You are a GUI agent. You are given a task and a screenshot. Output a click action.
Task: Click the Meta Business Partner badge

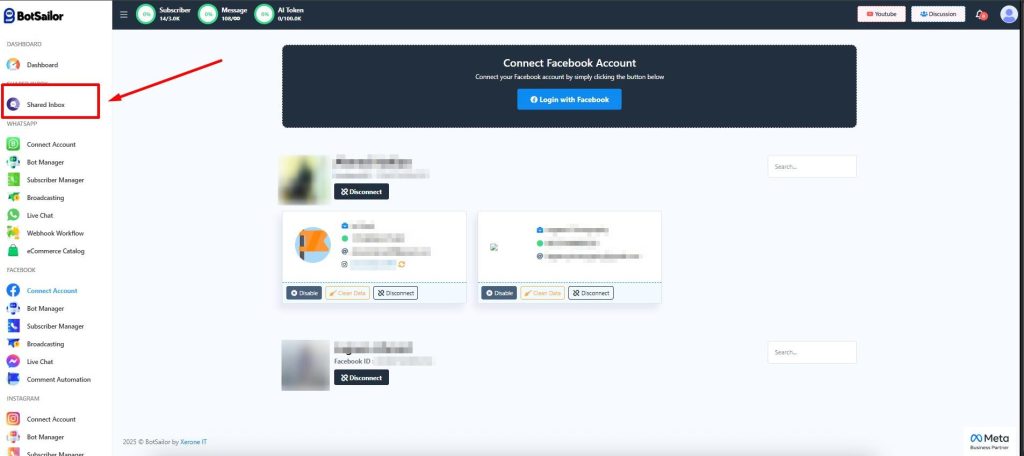pos(989,441)
